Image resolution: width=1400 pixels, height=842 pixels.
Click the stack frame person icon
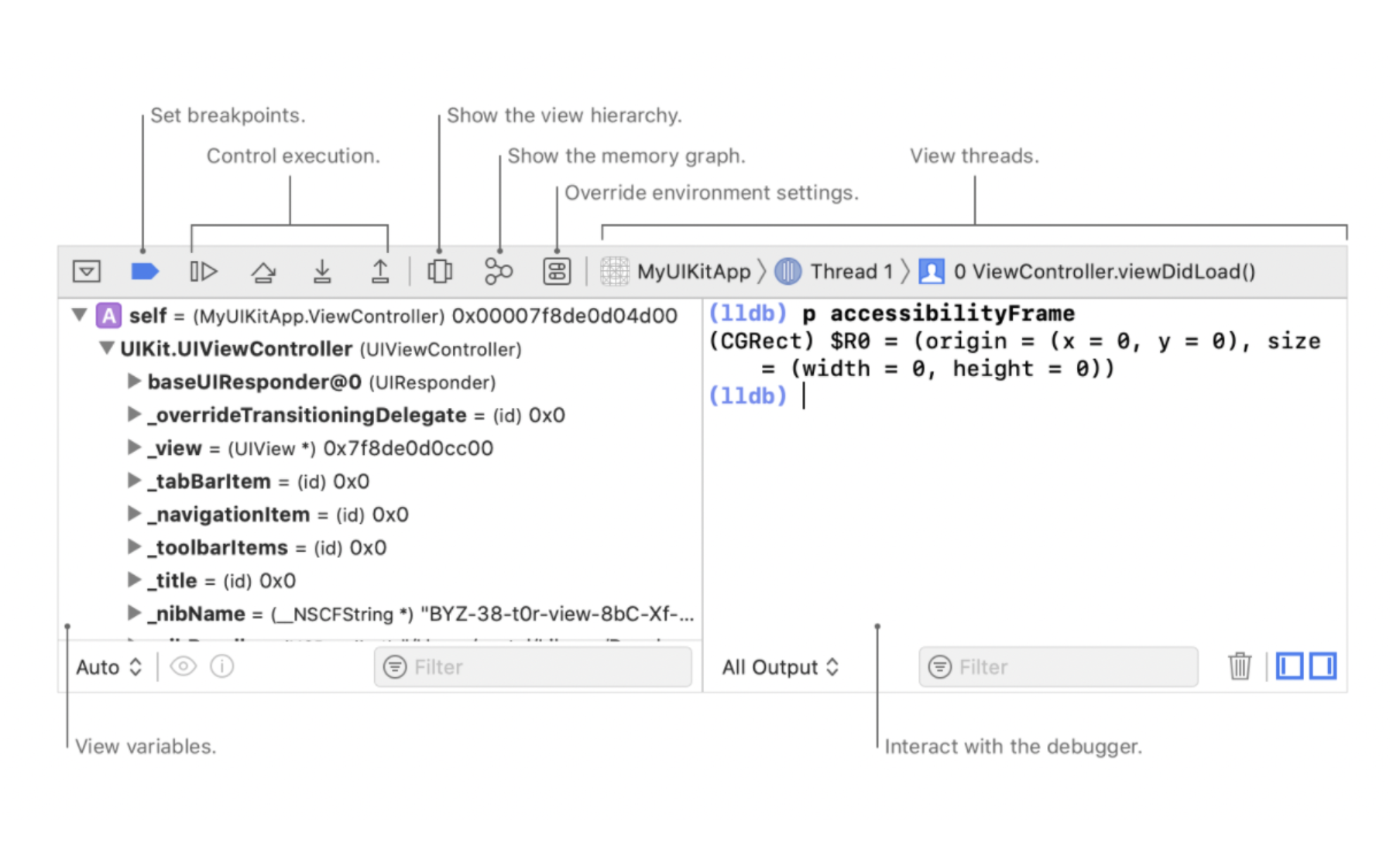tap(932, 272)
